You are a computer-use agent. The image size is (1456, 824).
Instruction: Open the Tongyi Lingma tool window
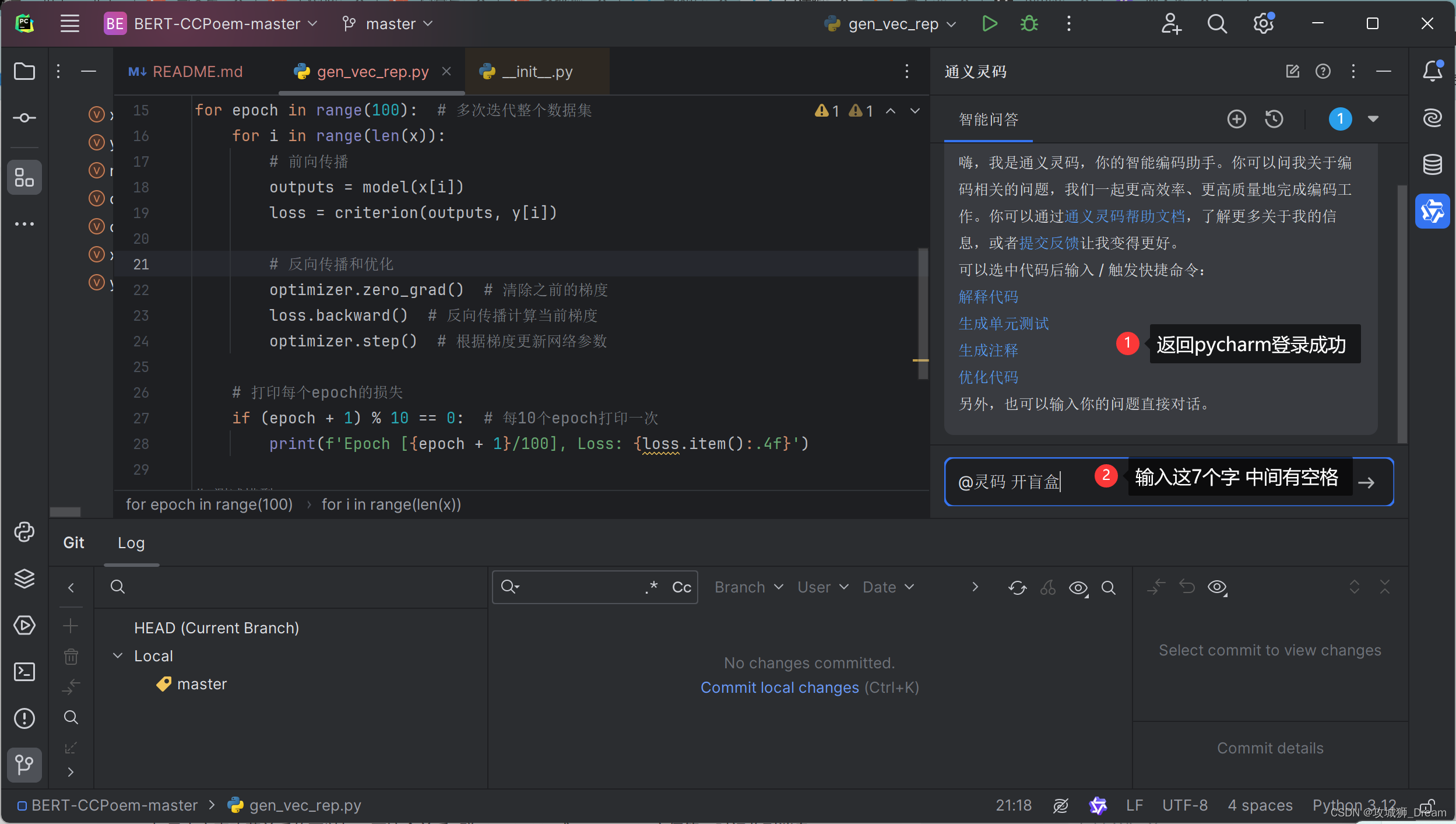pos(1432,211)
